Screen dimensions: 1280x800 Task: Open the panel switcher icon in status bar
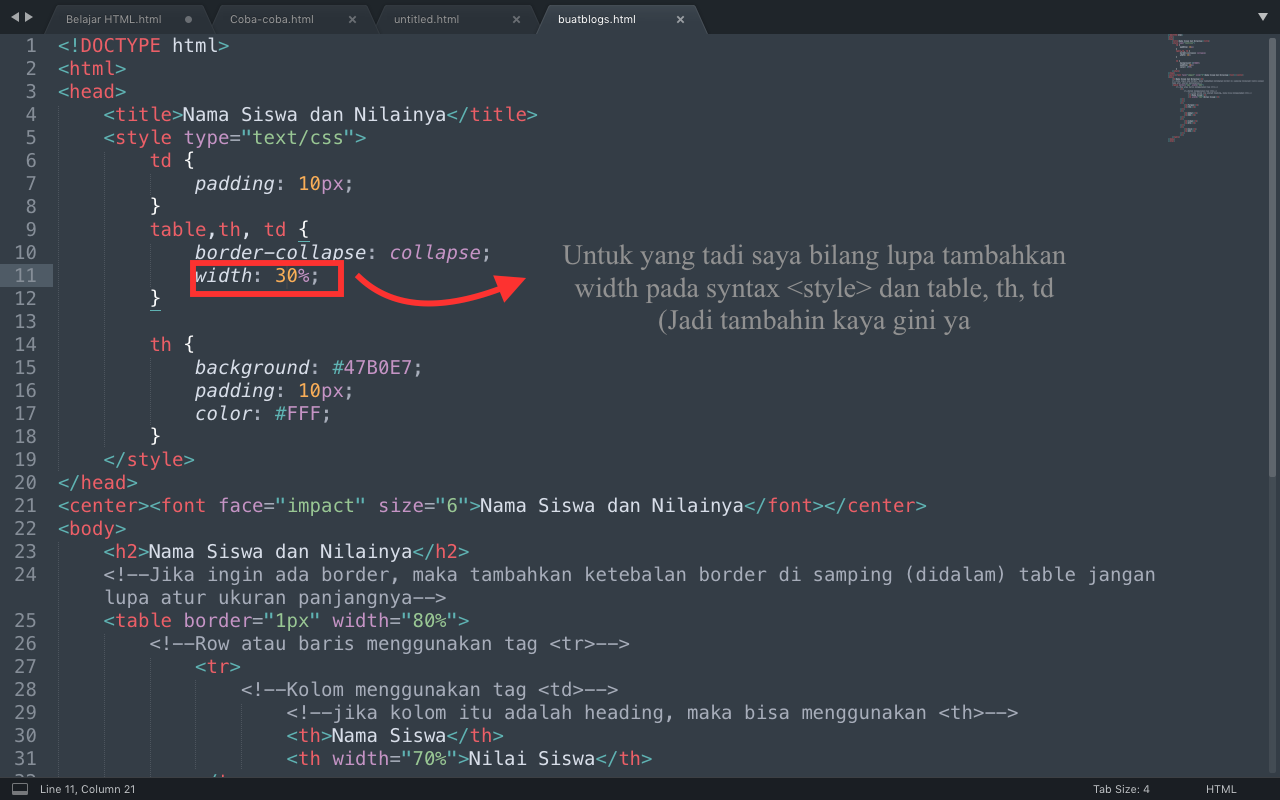click(x=20, y=789)
